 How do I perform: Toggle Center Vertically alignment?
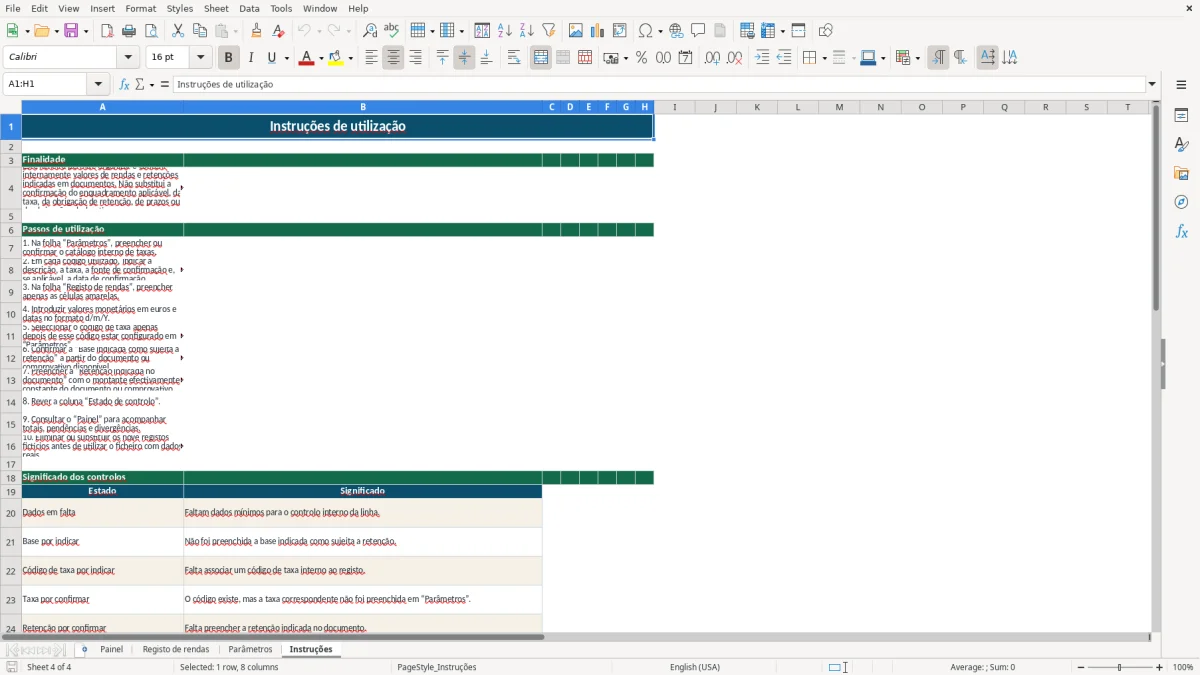pos(464,58)
